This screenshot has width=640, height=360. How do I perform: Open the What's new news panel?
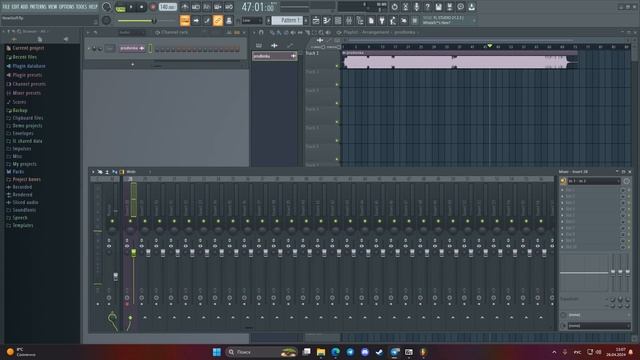pos(449,20)
